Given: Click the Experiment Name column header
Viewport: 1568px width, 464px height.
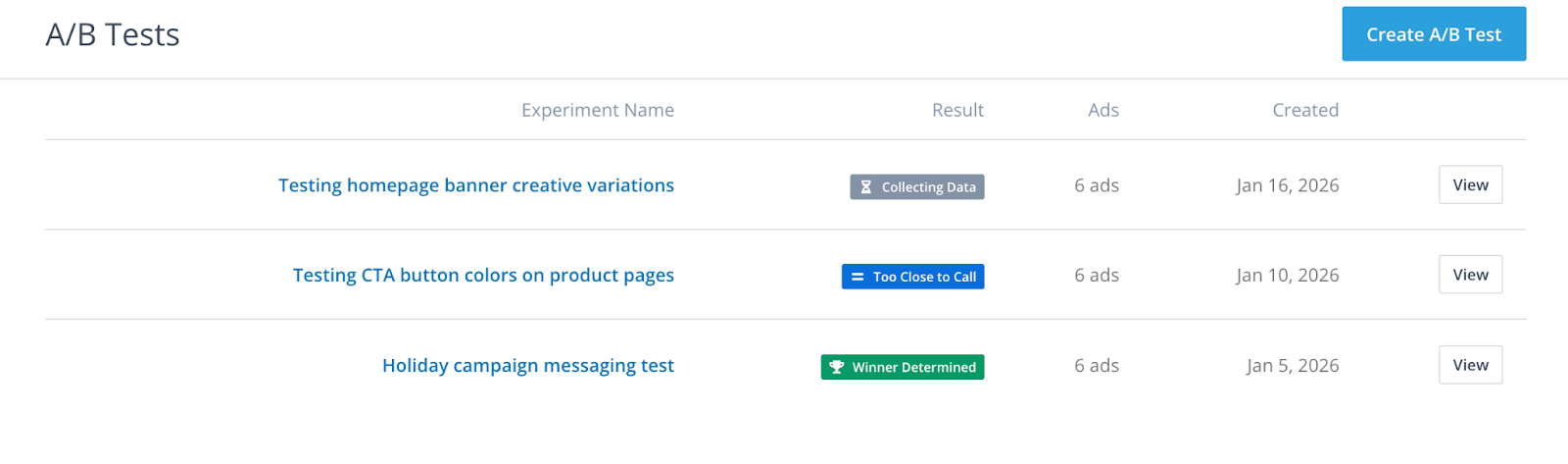Looking at the screenshot, I should click(x=597, y=110).
